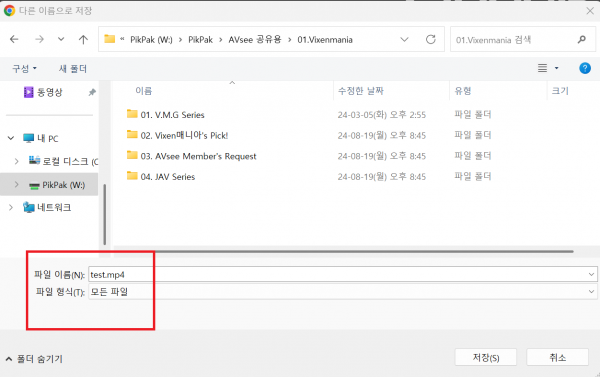600x377 pixels.
Task: Click the 취소 button
Action: click(x=558, y=357)
